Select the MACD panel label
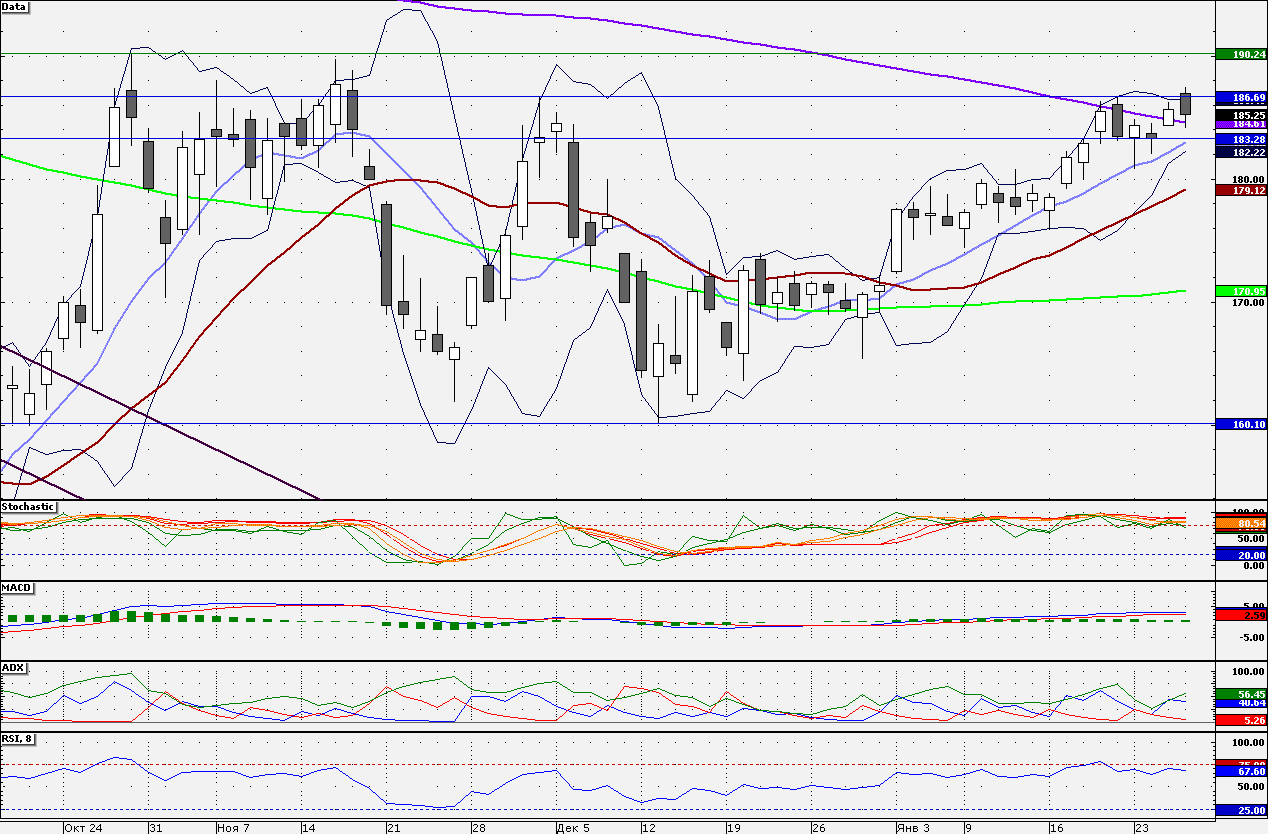This screenshot has width=1268, height=834. coord(17,587)
